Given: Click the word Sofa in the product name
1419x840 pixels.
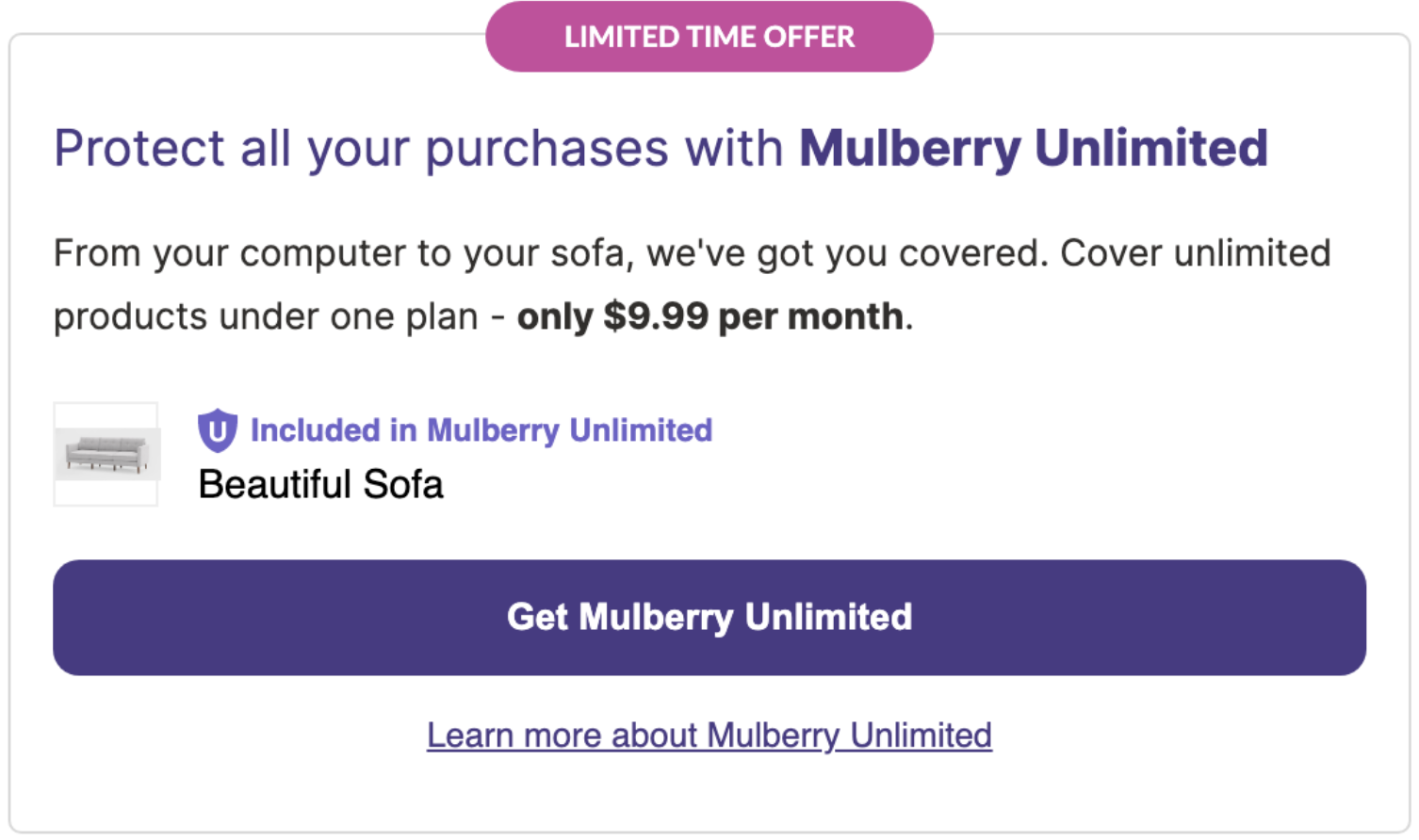Looking at the screenshot, I should click(403, 484).
